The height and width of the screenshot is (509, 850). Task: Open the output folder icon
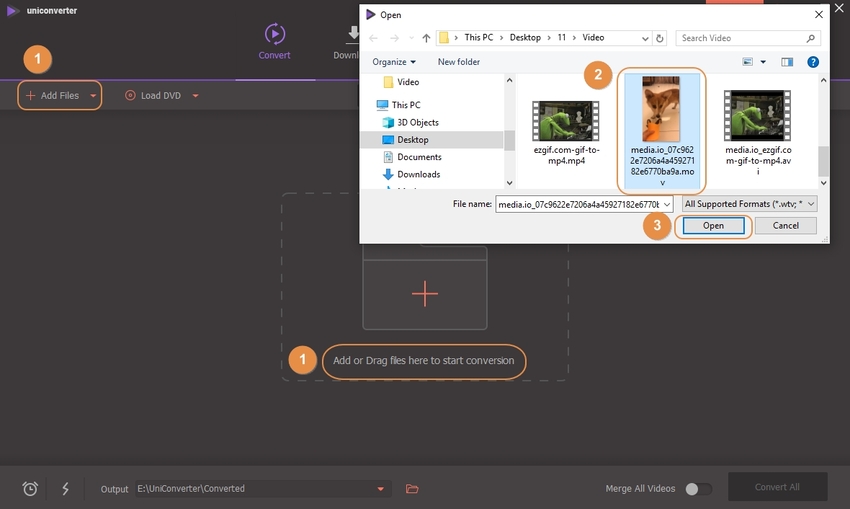(x=412, y=489)
